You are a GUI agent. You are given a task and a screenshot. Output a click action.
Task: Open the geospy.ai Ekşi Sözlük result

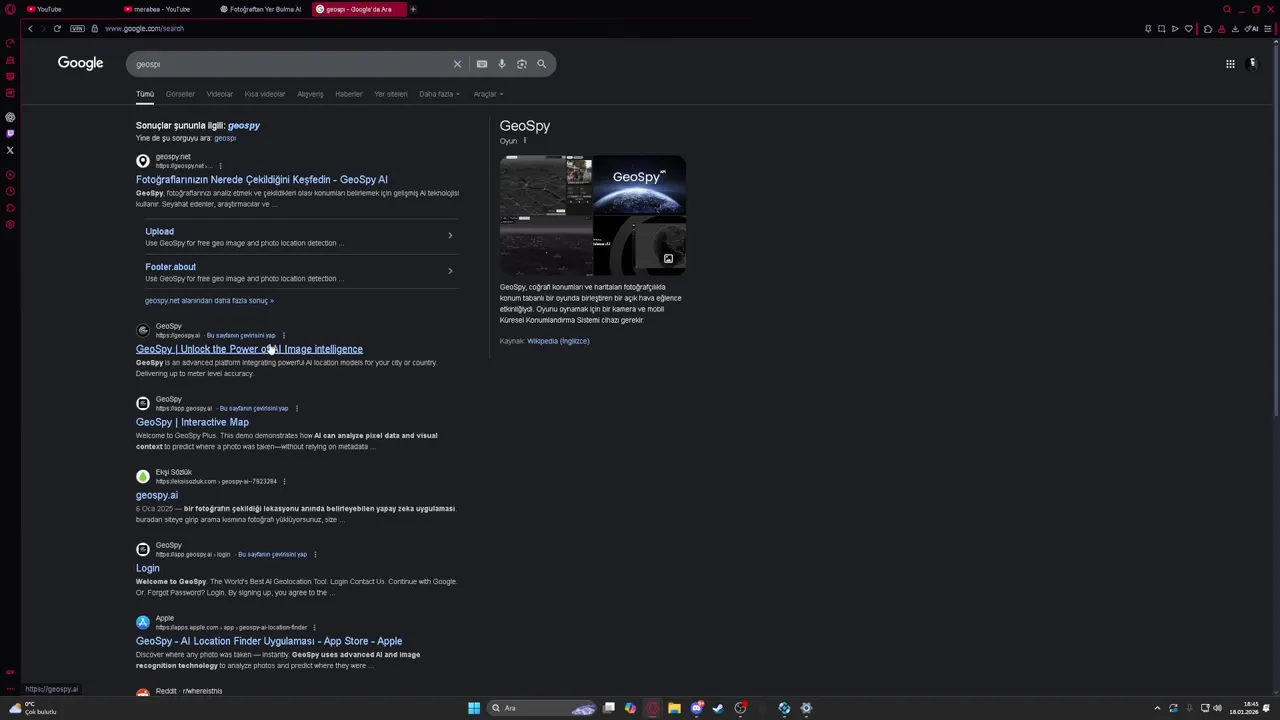(x=157, y=495)
